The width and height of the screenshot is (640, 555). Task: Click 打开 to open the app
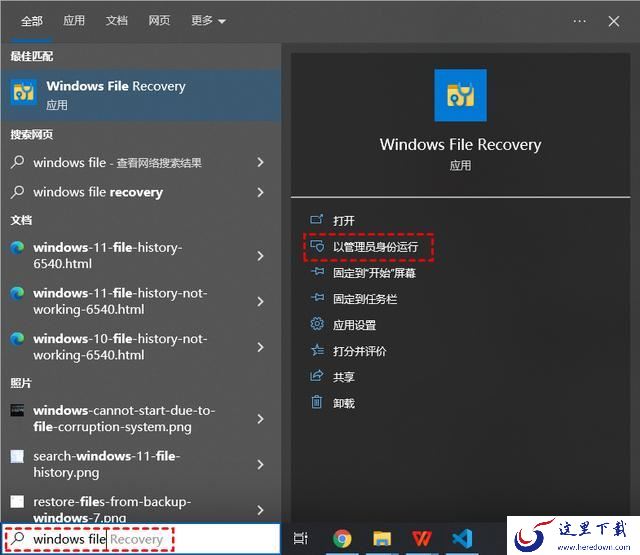point(344,221)
